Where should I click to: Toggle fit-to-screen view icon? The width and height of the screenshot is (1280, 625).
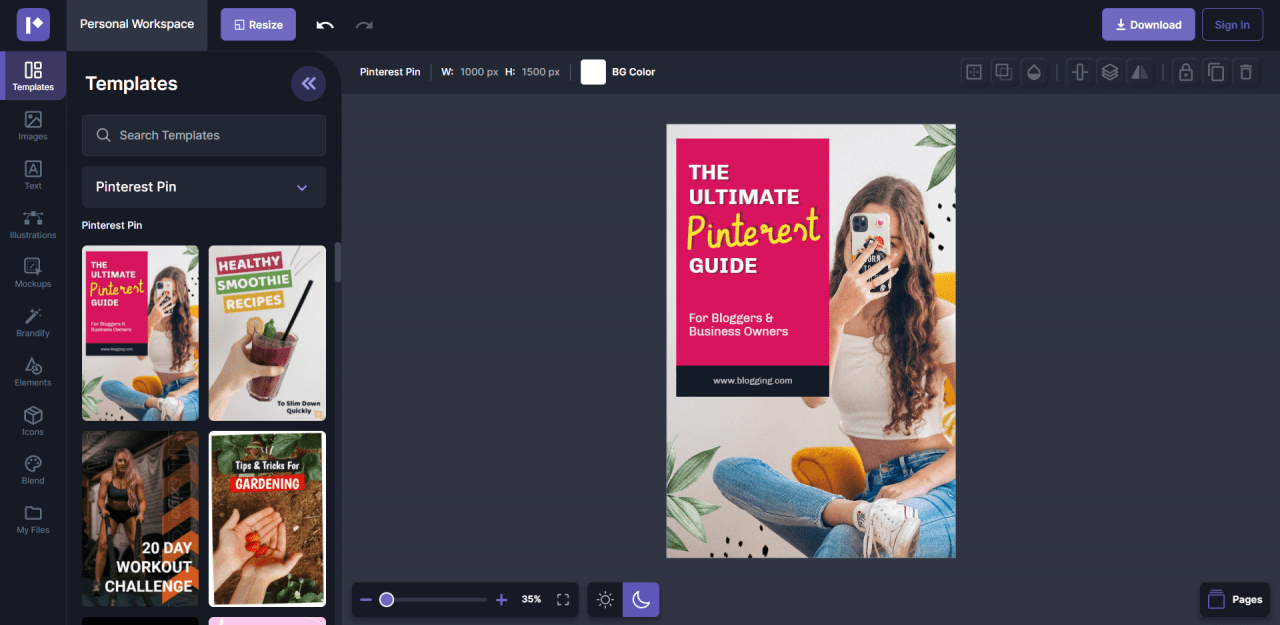click(563, 600)
